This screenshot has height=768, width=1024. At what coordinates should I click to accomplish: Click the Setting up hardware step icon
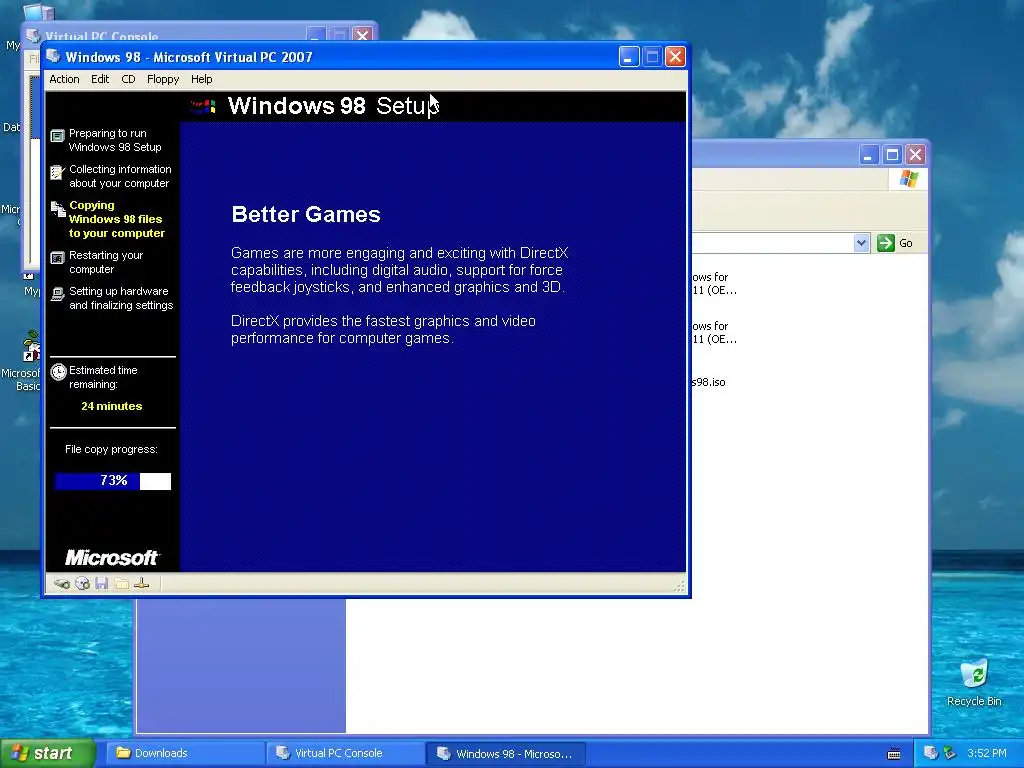pos(57,294)
